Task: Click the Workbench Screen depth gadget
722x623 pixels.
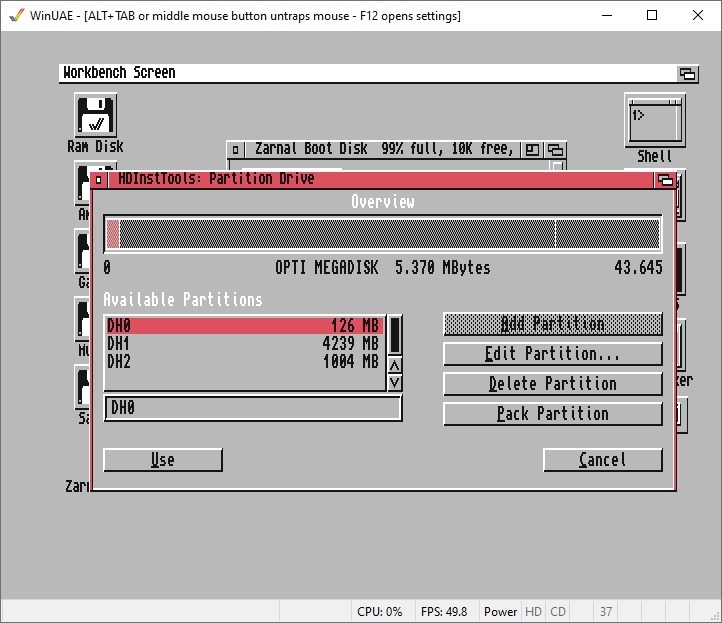Action: click(x=687, y=74)
